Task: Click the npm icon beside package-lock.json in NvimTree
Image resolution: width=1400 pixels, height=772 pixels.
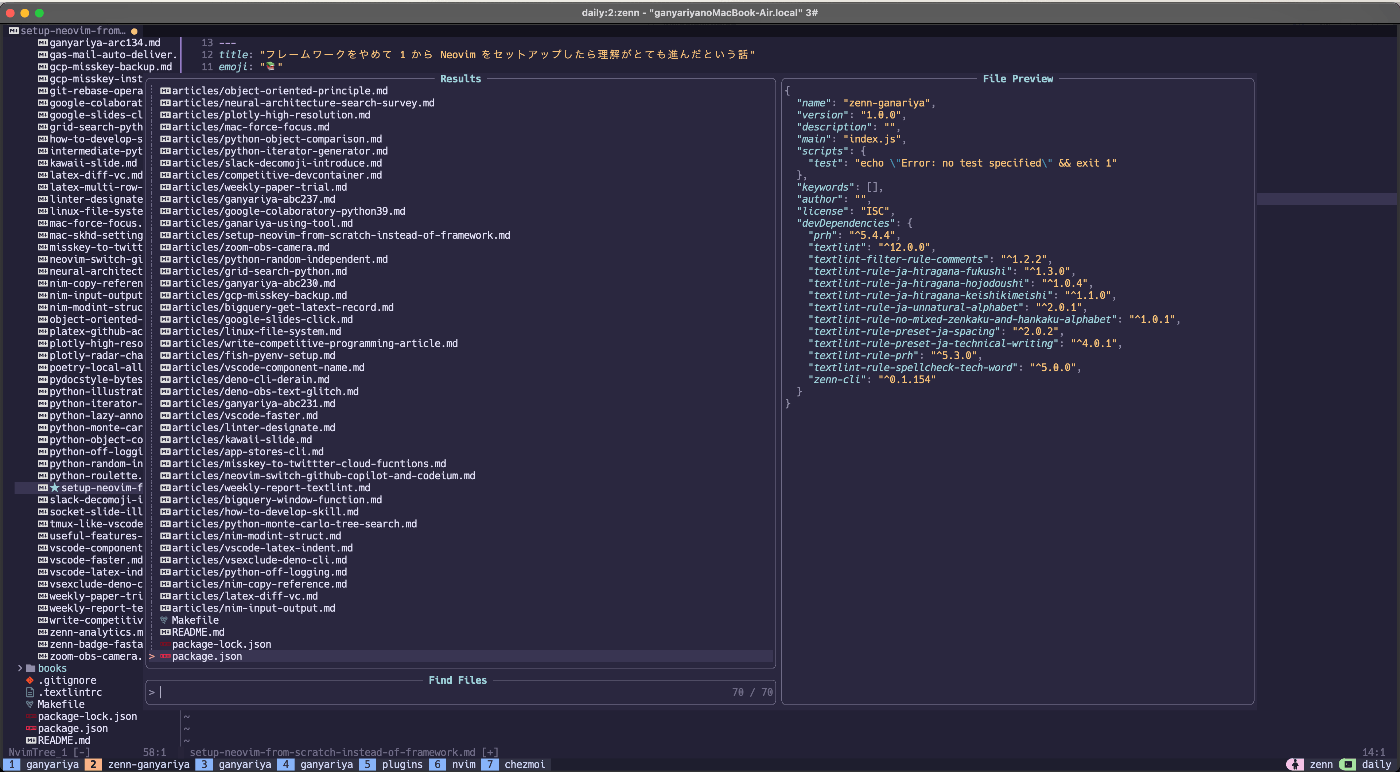Action: click(x=31, y=716)
